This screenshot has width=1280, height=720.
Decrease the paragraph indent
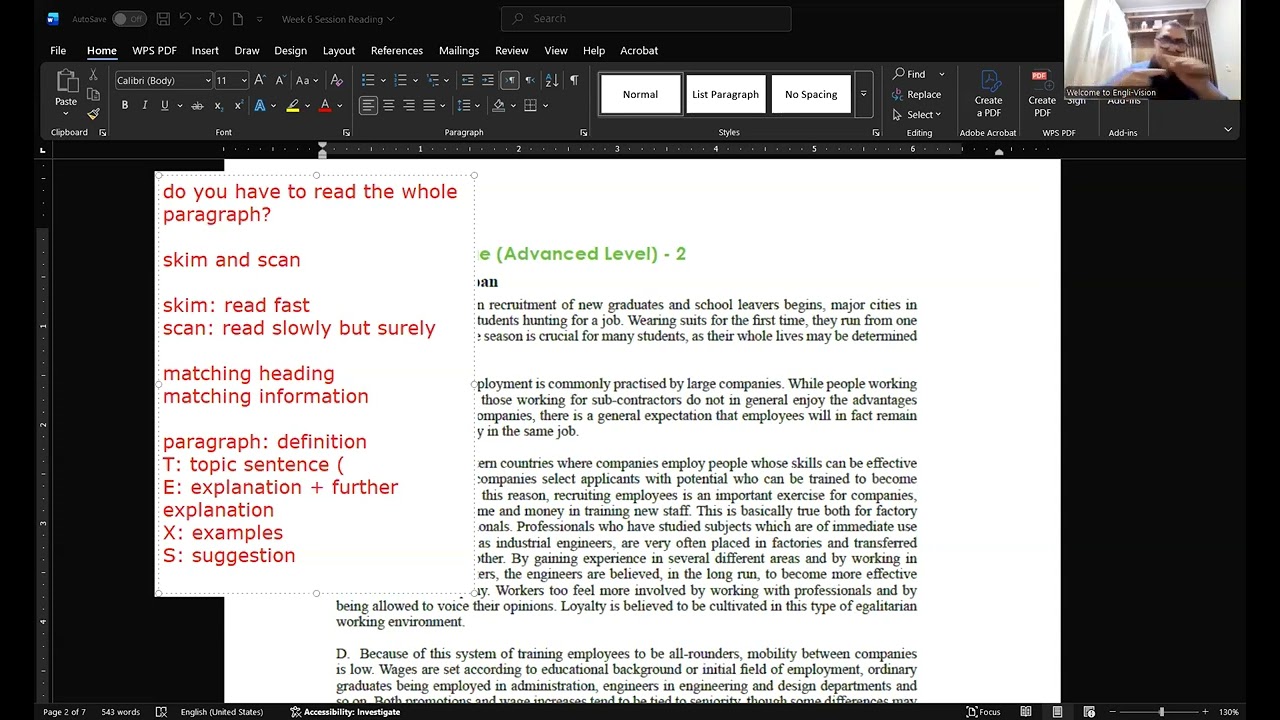pyautogui.click(x=467, y=80)
